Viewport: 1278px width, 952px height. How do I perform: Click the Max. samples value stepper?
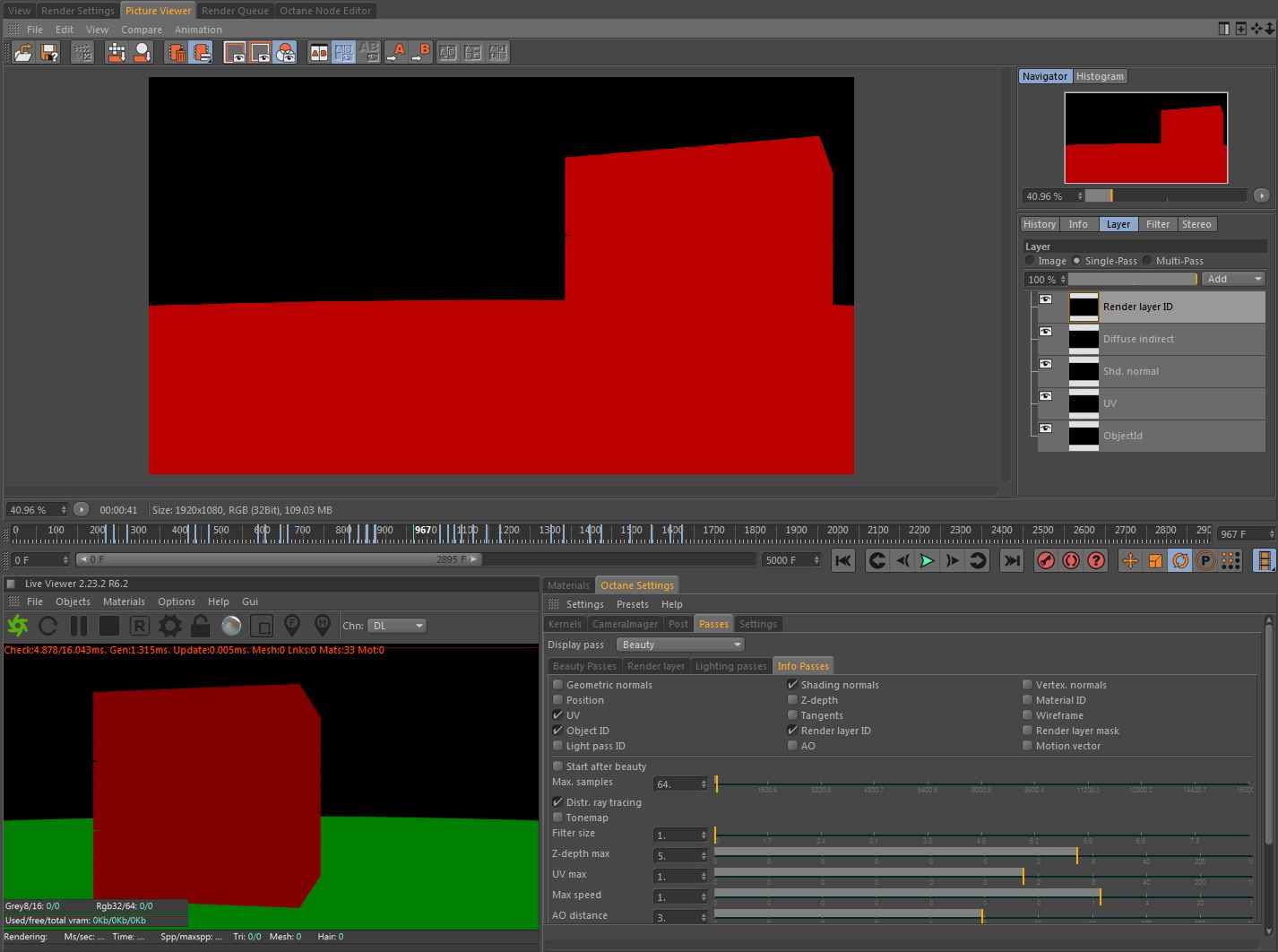coord(704,784)
